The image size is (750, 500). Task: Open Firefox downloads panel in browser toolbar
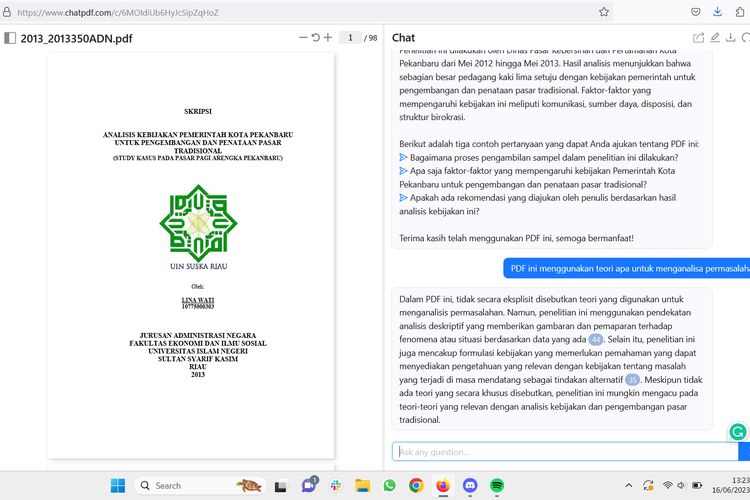(x=718, y=12)
